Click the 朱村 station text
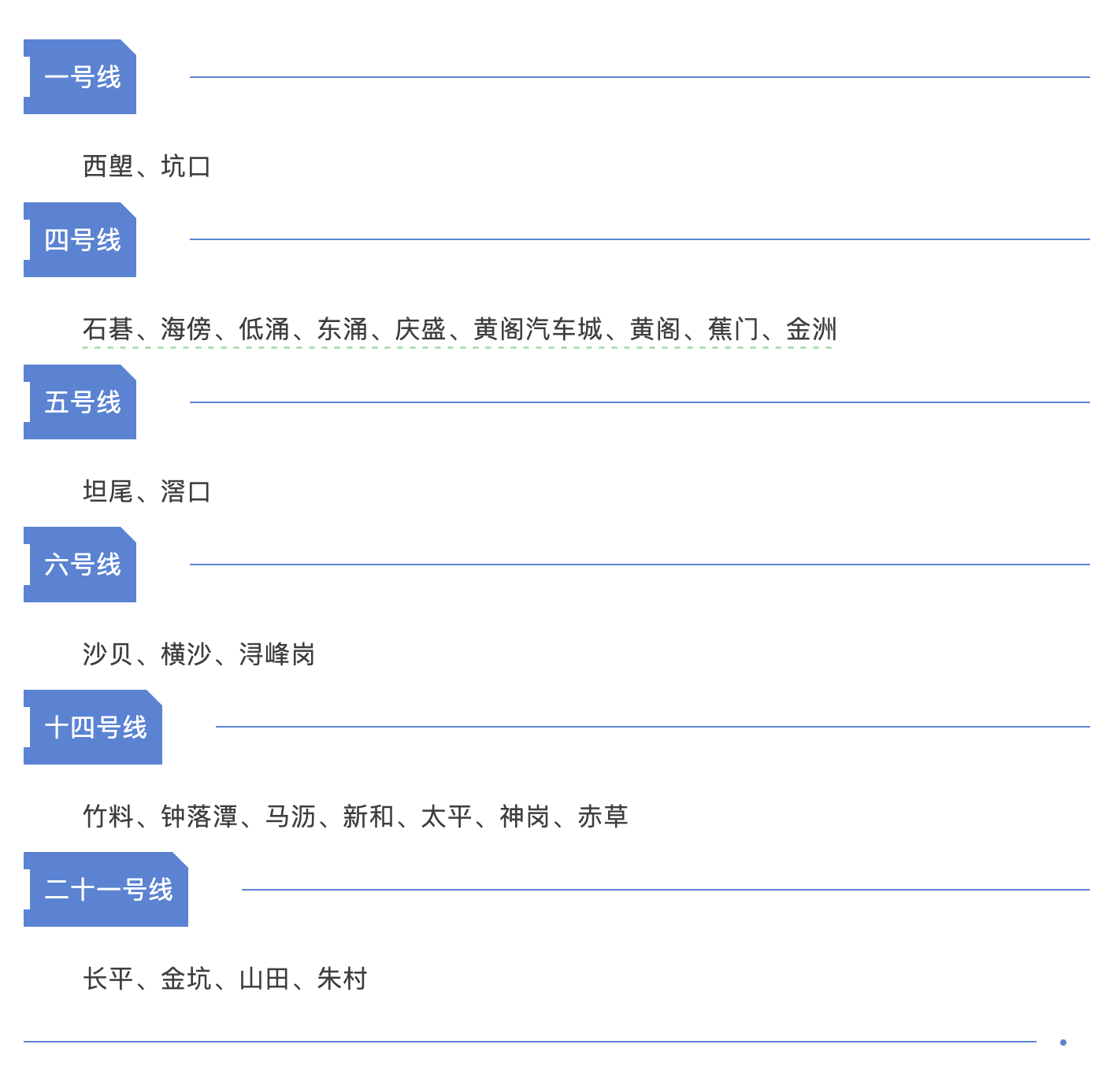 (x=343, y=979)
